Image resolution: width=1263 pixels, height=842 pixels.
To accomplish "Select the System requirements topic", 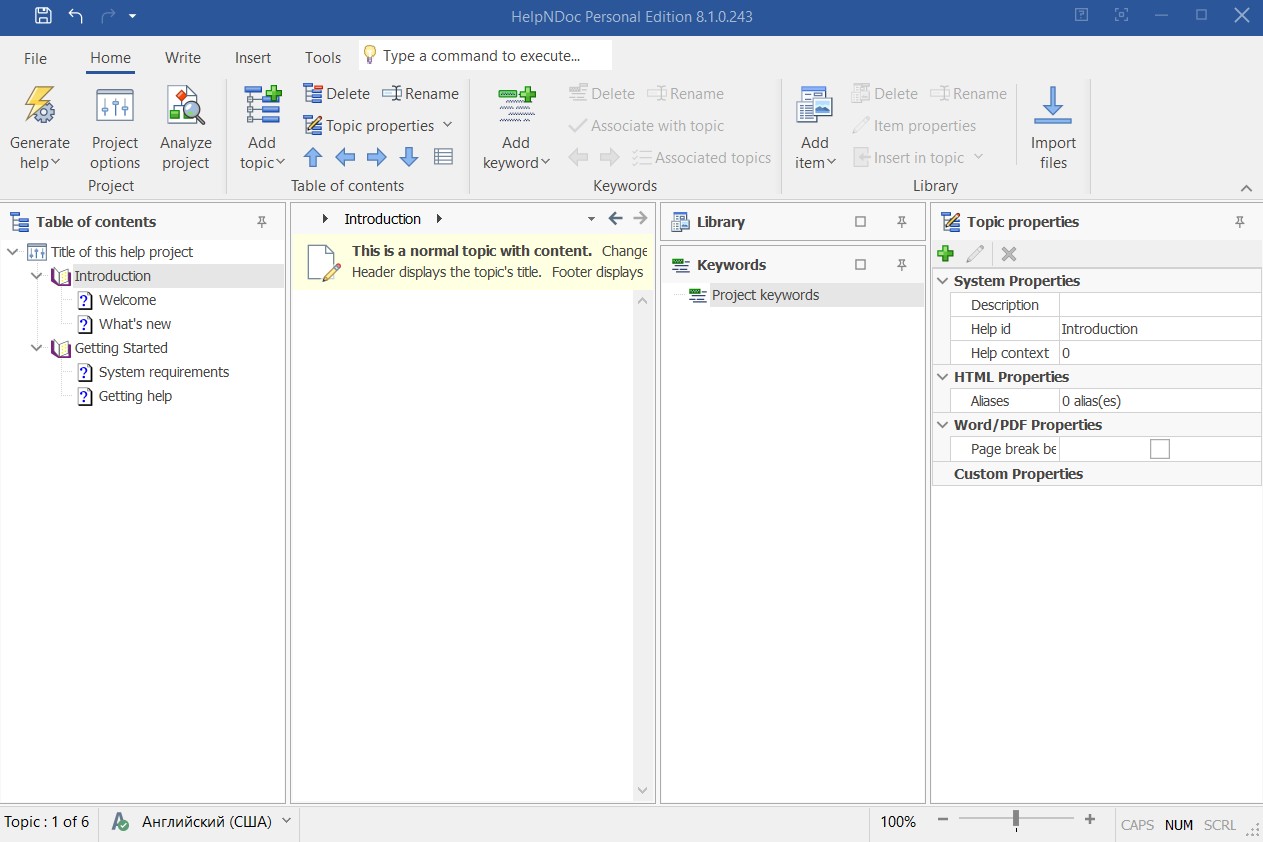I will [164, 372].
